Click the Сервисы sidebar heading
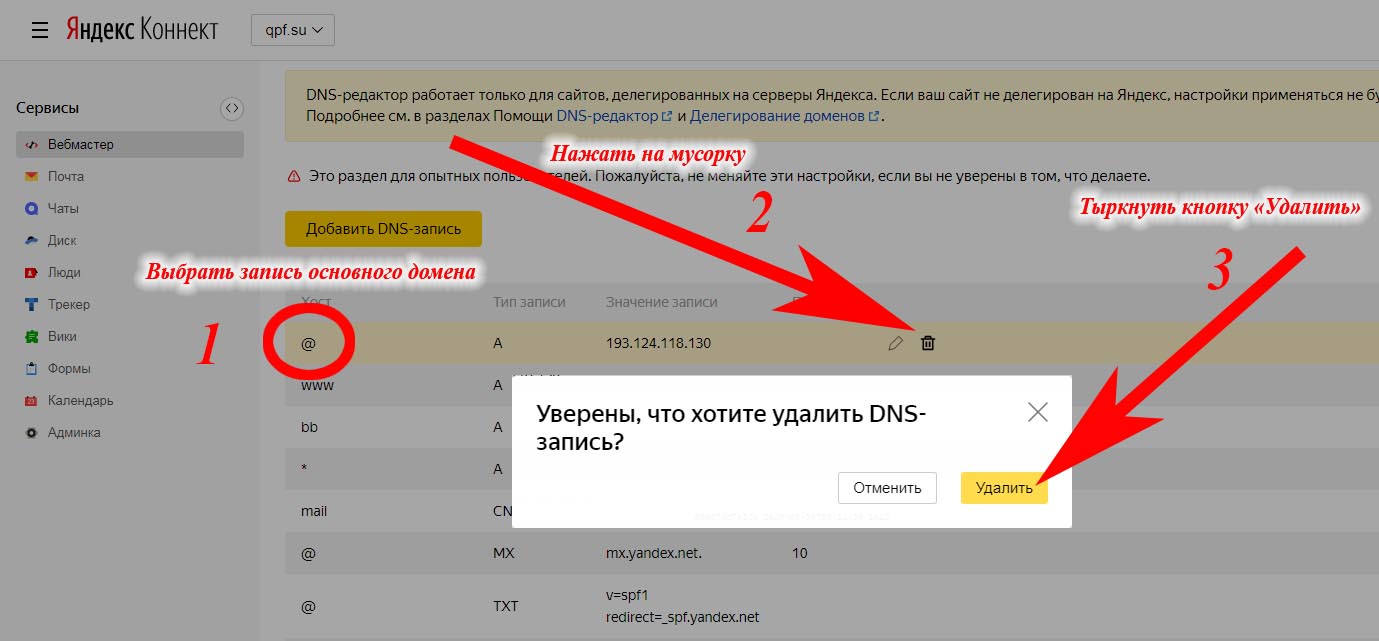 pos(47,108)
